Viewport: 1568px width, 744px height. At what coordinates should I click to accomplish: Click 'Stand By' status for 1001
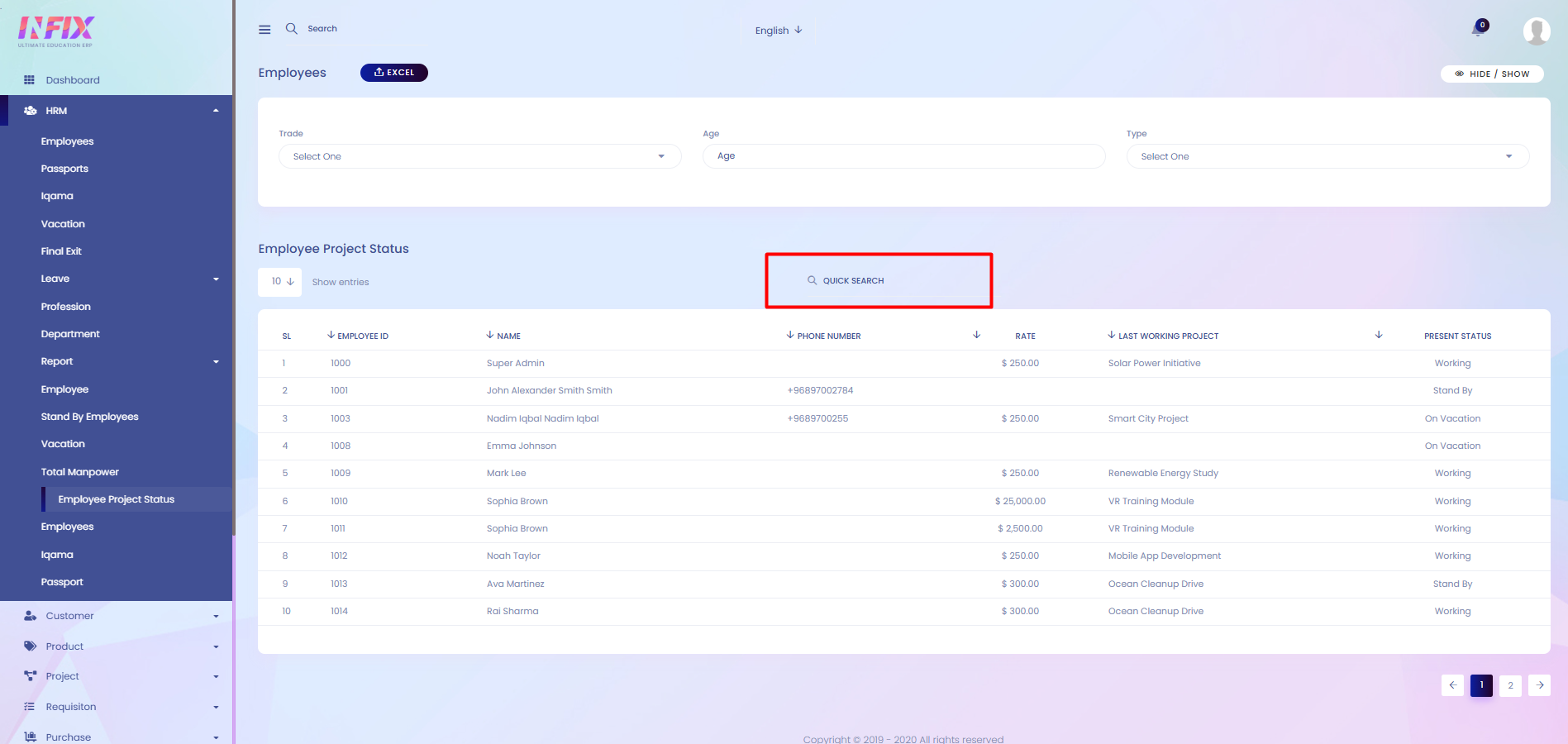pyautogui.click(x=1452, y=390)
